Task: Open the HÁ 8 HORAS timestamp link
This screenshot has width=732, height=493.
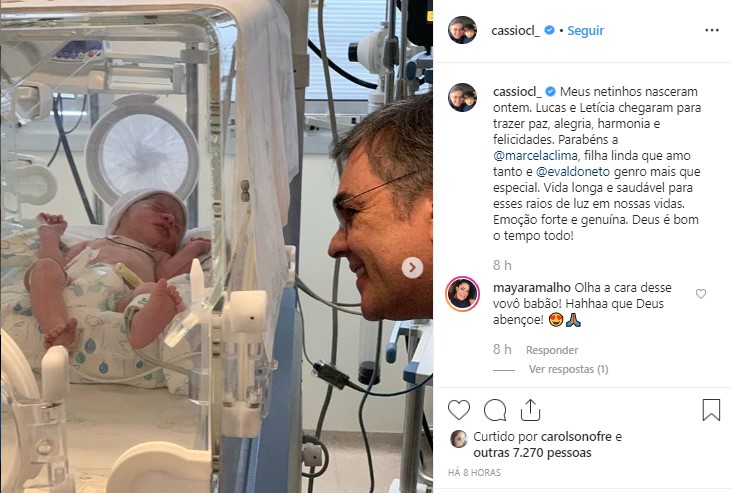Action: pos(474,472)
